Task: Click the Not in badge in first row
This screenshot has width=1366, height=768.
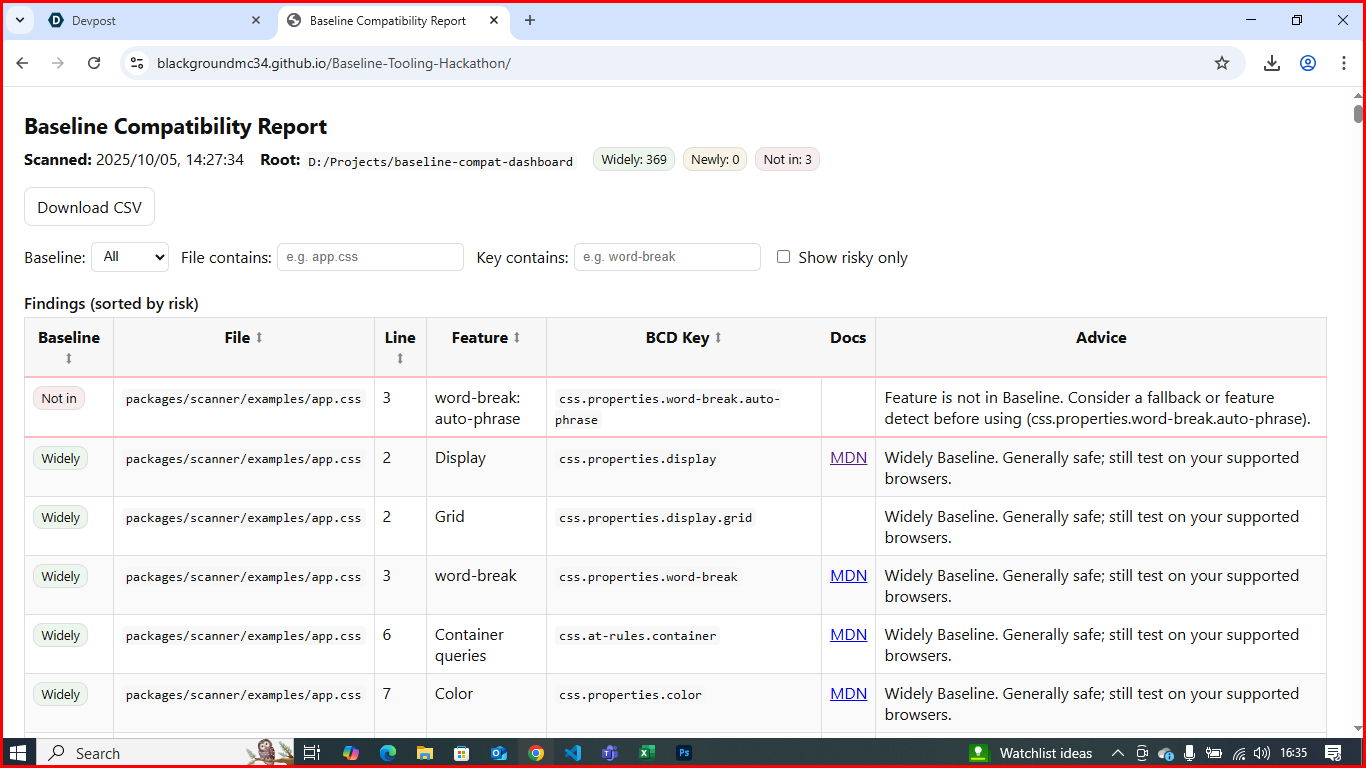Action: point(59,399)
